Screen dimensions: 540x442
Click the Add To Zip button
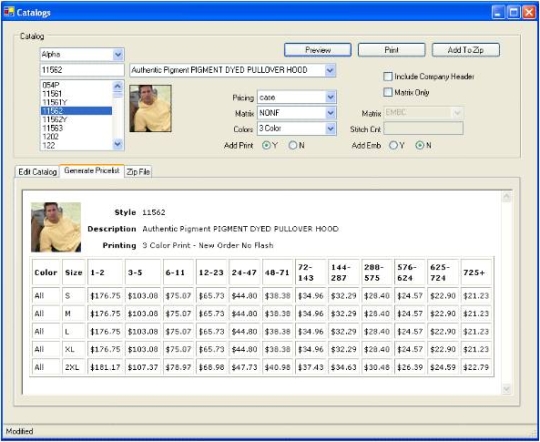[466, 50]
